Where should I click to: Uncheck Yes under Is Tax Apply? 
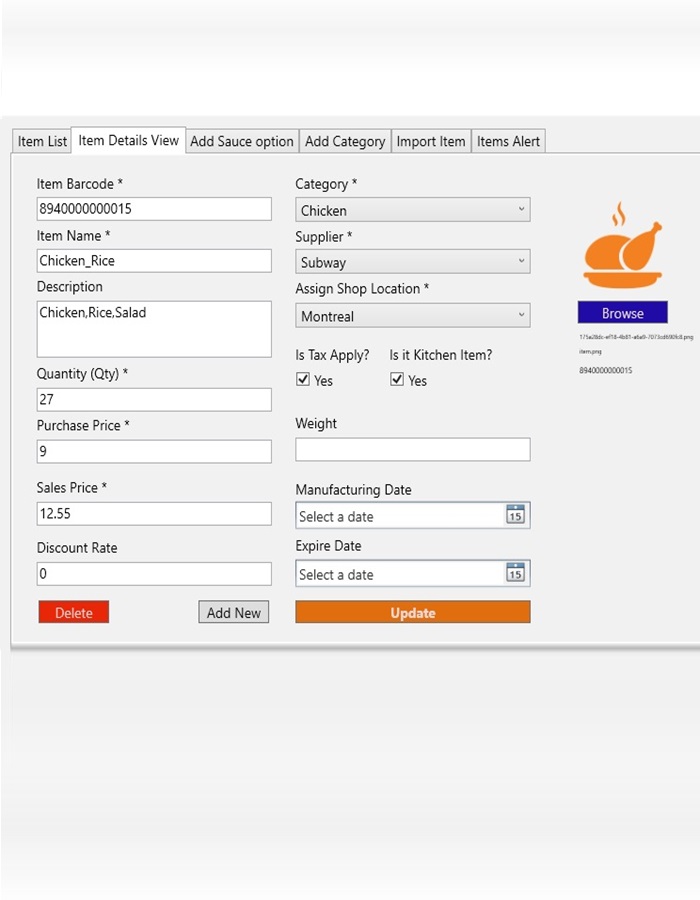pyautogui.click(x=304, y=379)
